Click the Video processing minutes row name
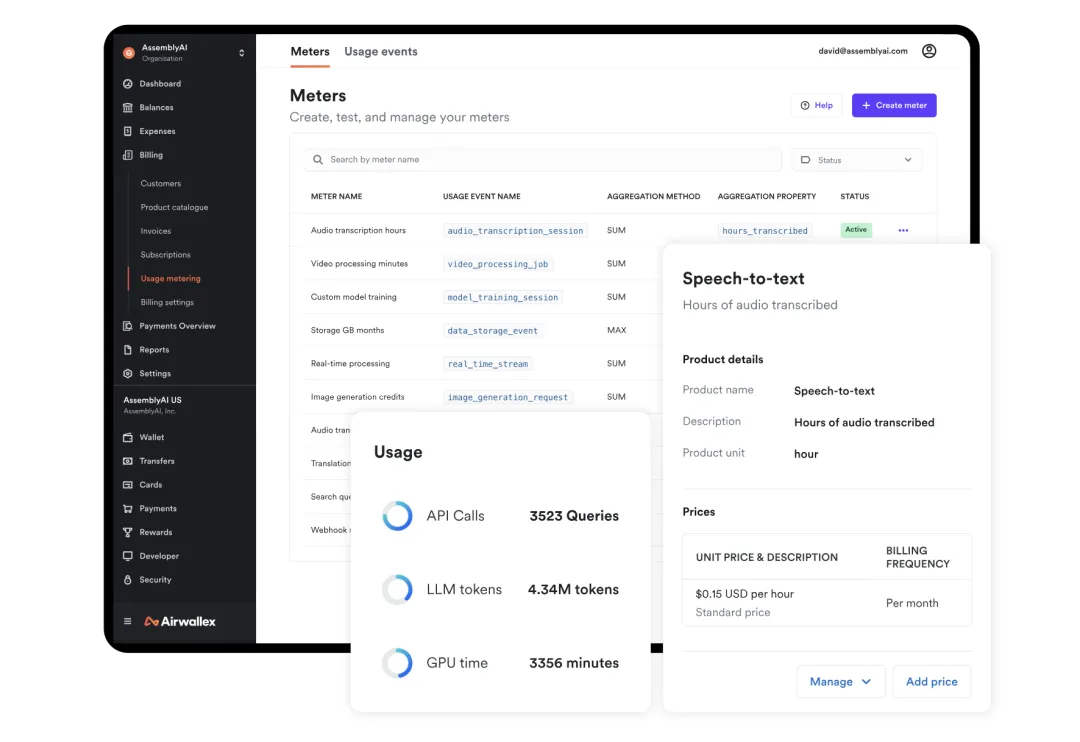 [359, 264]
